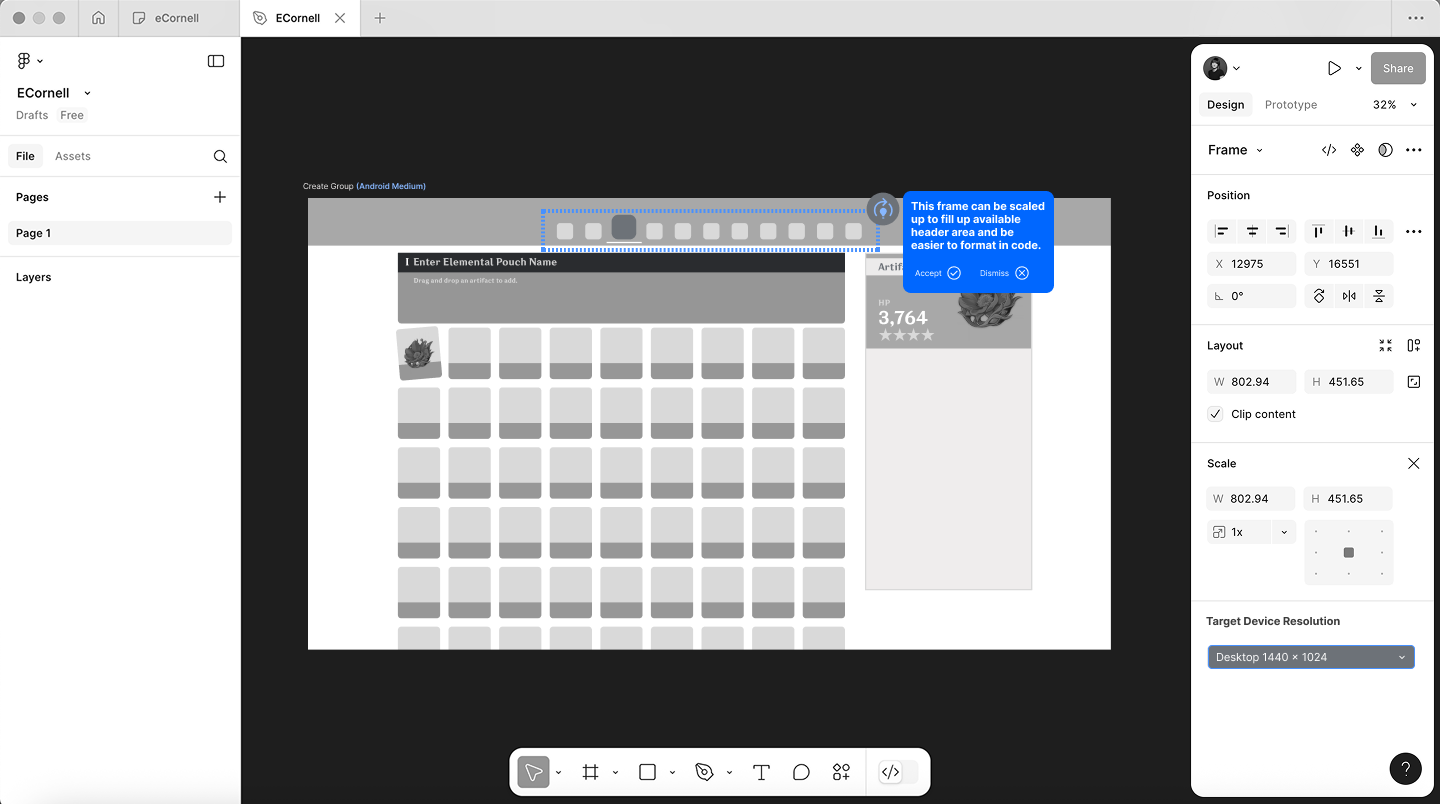
Task: Open the 1x scale factor dropdown
Action: point(1284,532)
